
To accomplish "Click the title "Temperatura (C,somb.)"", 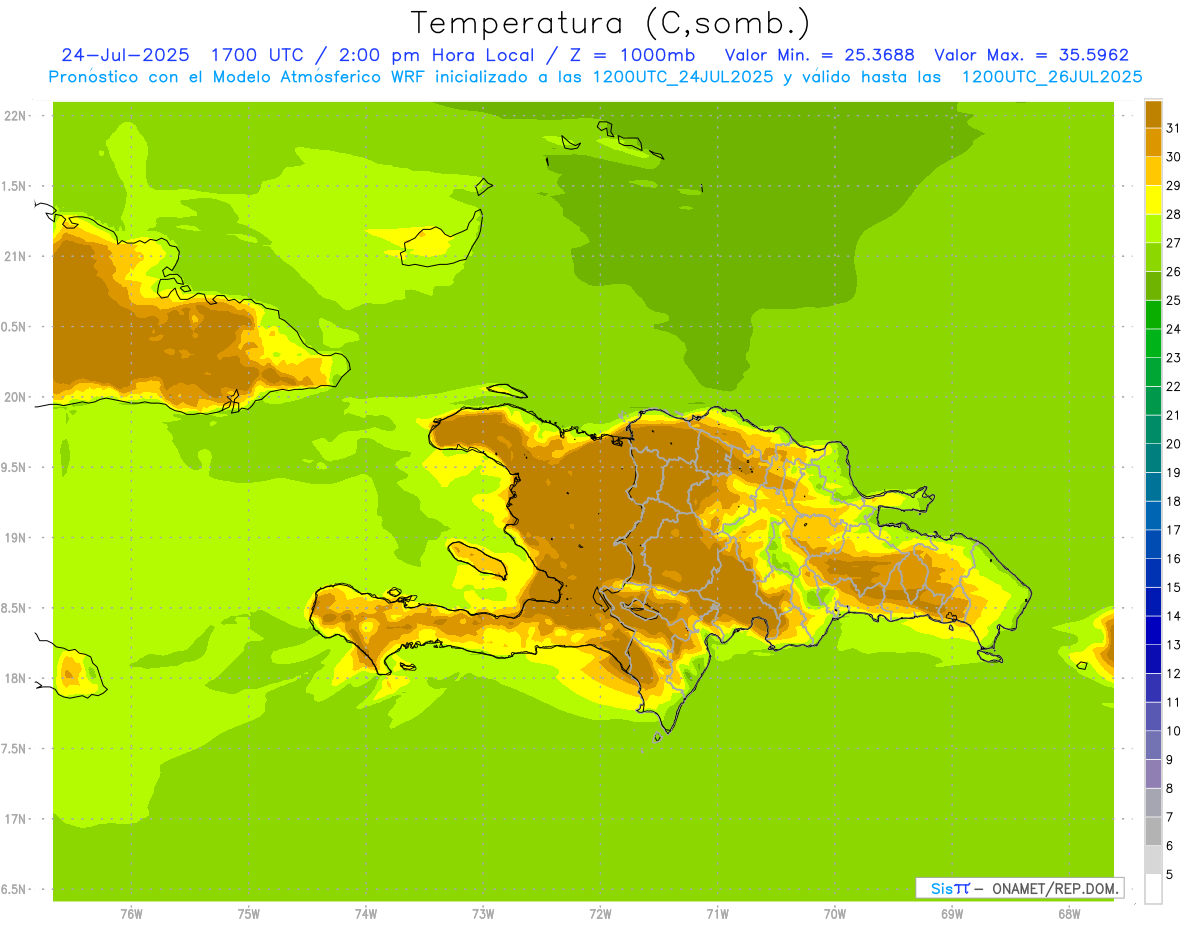I will point(611,23).
